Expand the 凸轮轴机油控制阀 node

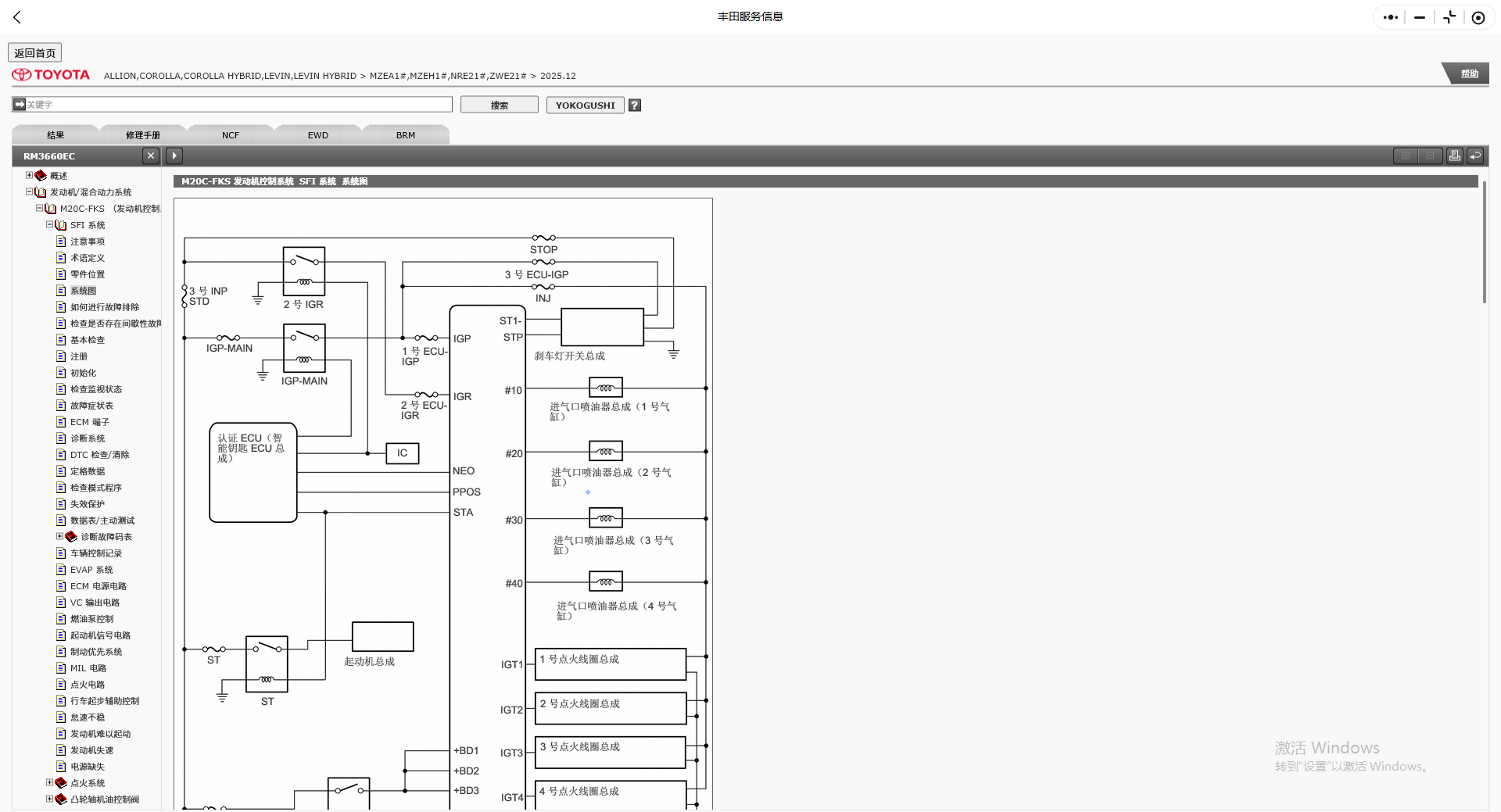[49, 799]
